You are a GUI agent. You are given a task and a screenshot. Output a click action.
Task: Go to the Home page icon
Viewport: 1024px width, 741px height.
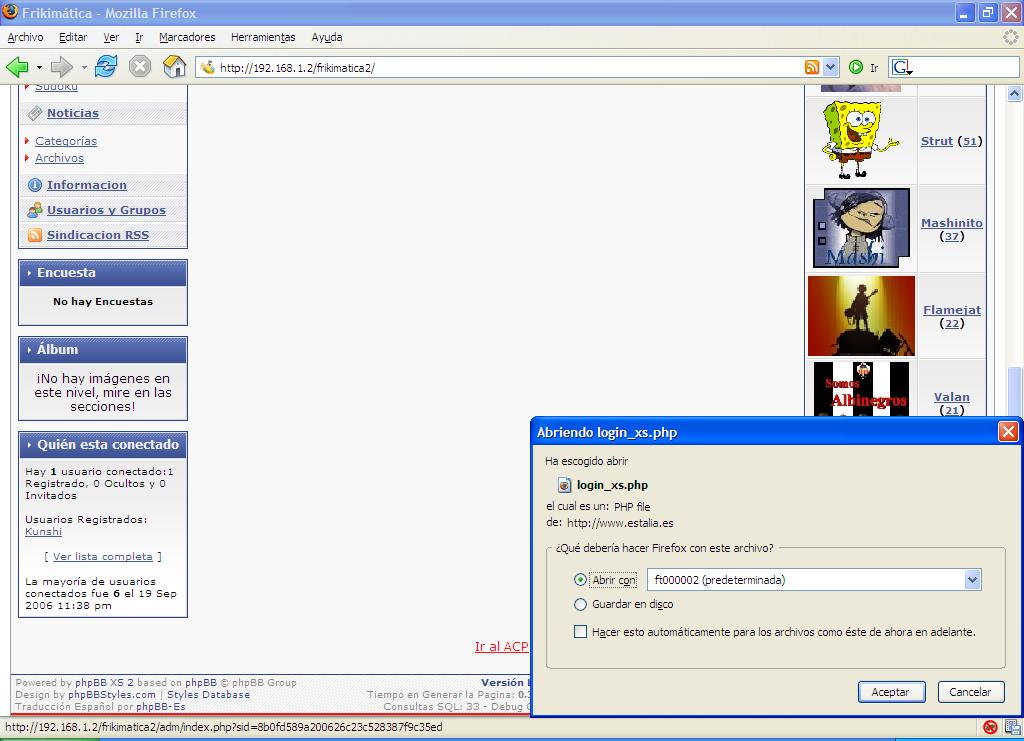point(174,67)
